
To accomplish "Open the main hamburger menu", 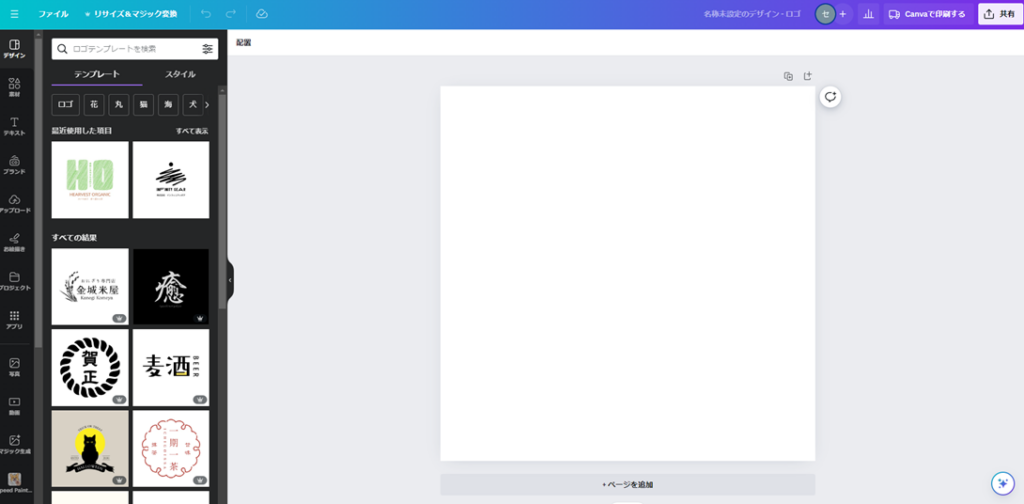I will point(14,14).
